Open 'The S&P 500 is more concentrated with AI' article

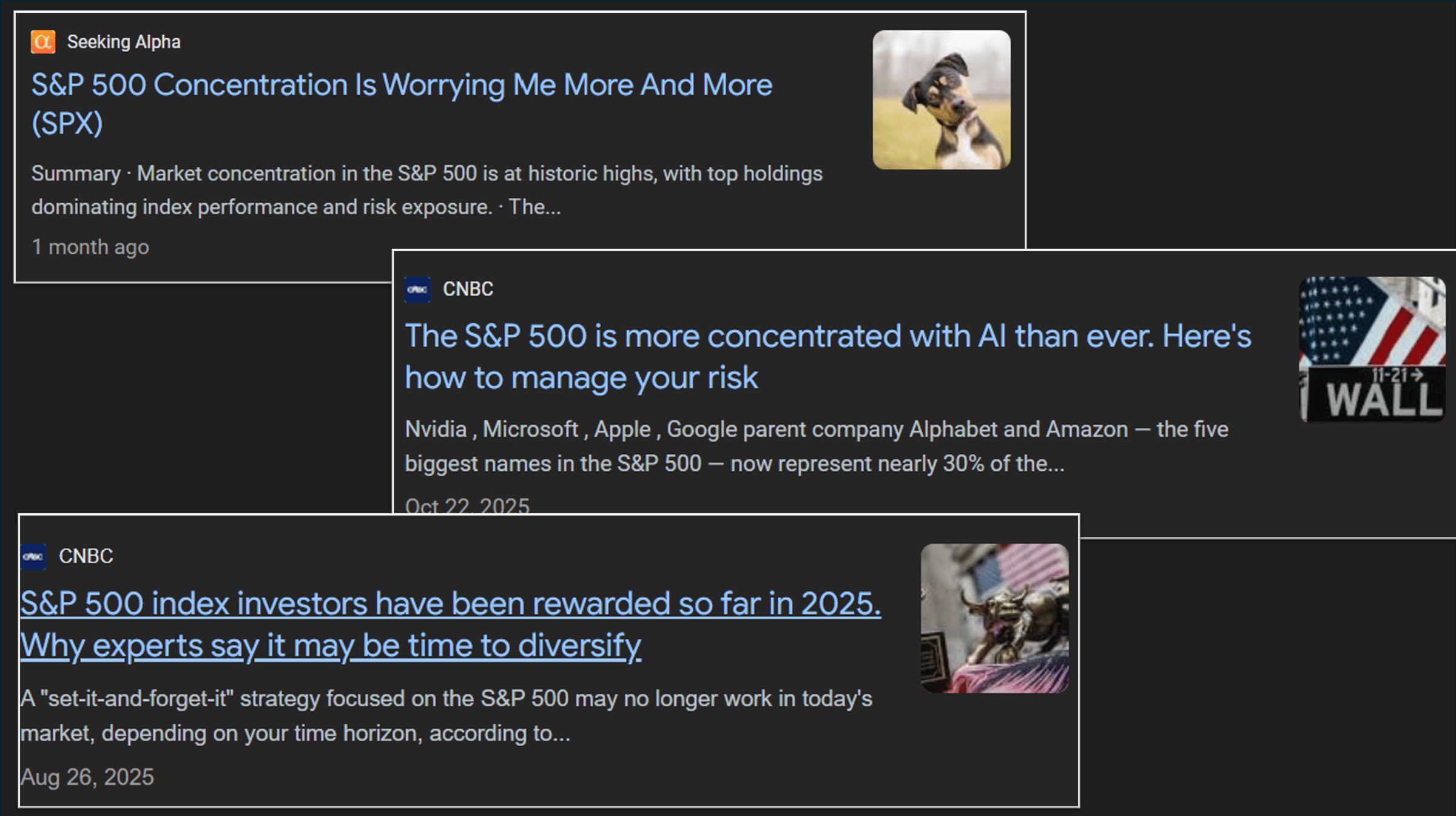coord(827,337)
